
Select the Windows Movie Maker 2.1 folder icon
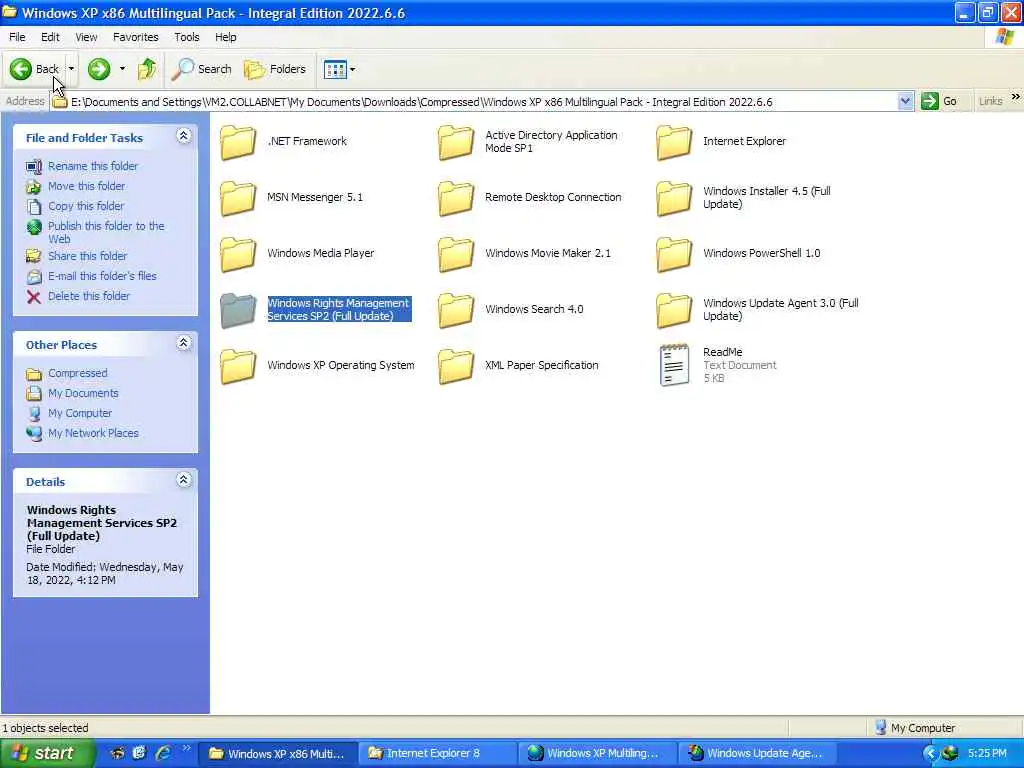tap(456, 253)
